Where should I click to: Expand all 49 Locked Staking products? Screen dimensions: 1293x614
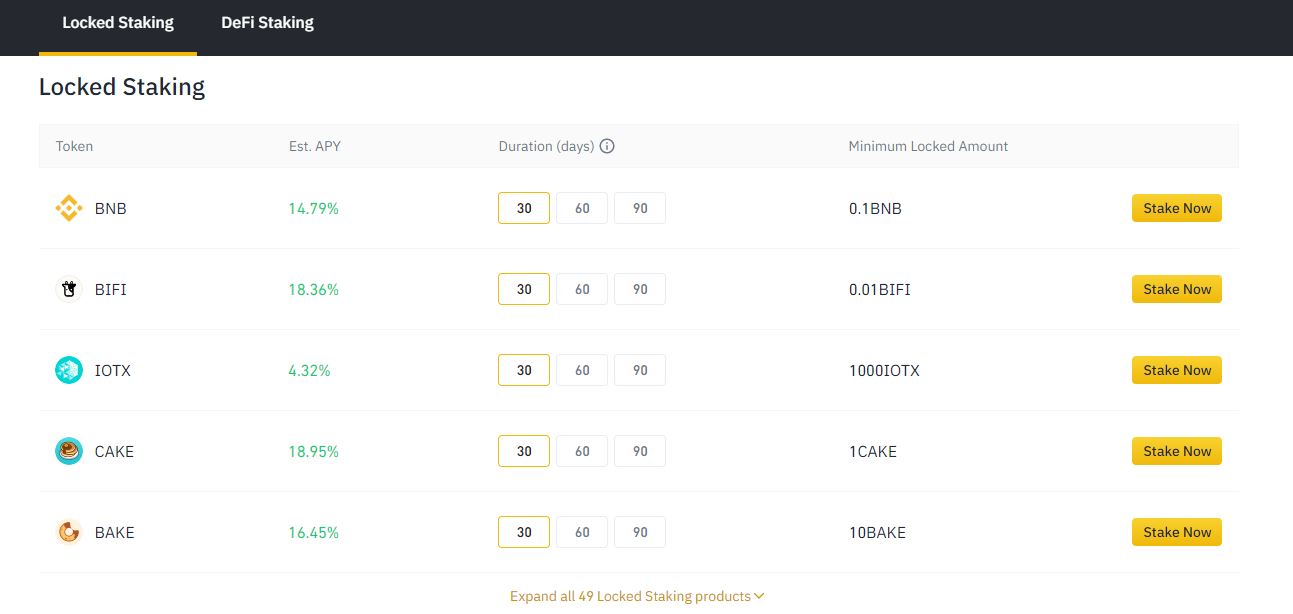[637, 596]
